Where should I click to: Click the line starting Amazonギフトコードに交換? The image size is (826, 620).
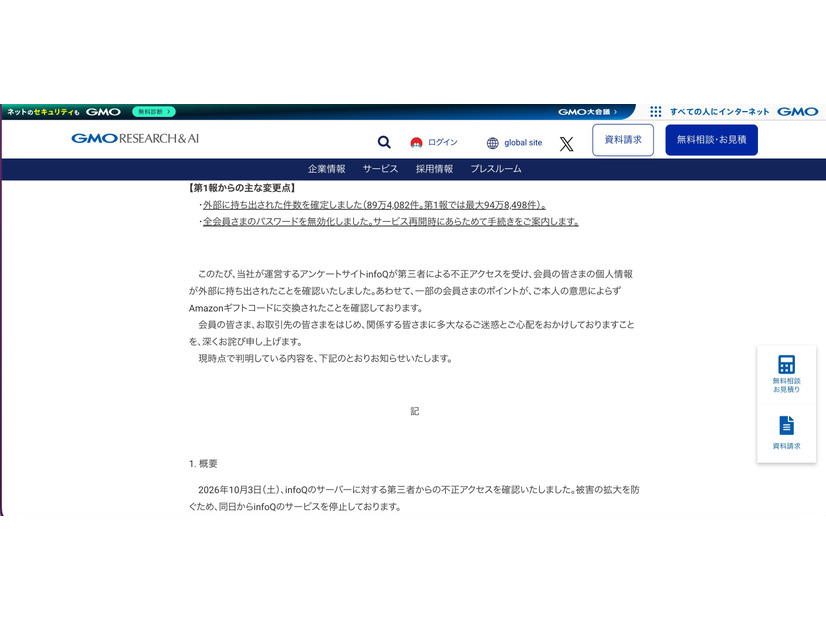[306, 308]
